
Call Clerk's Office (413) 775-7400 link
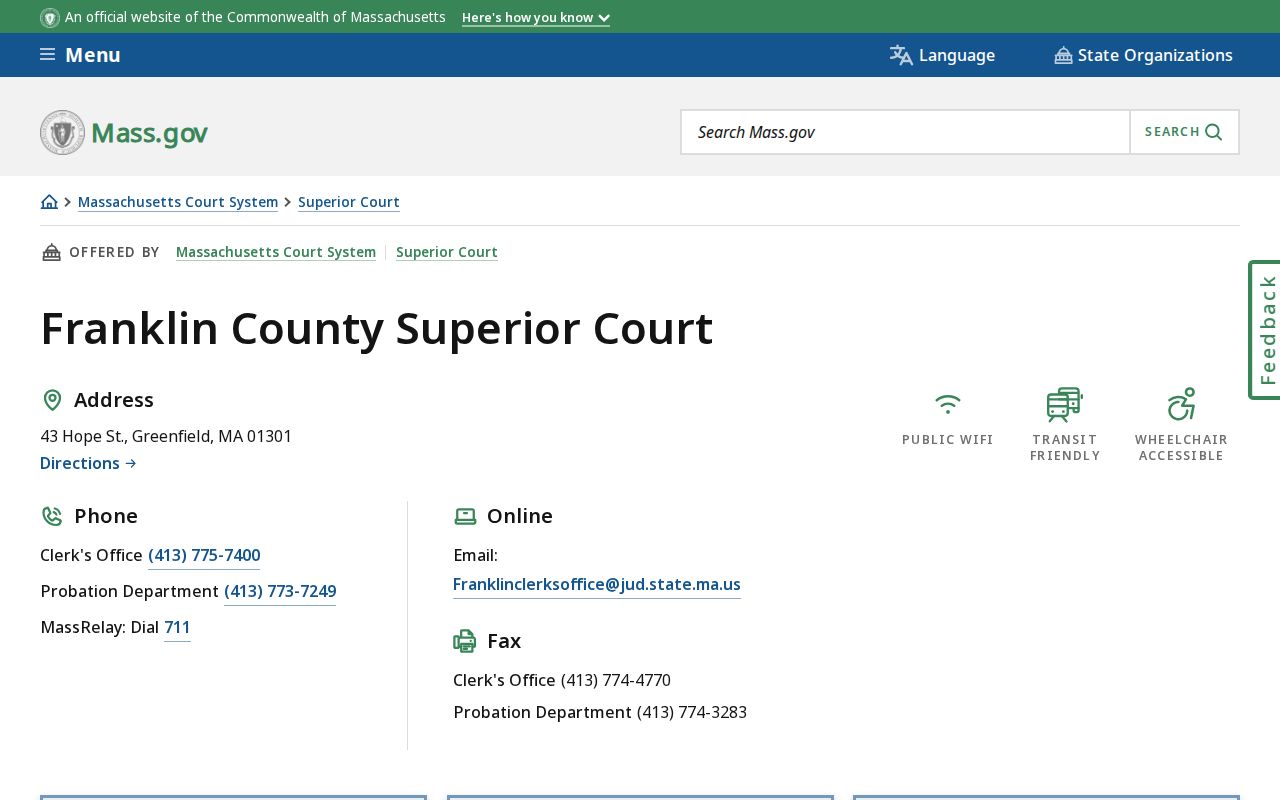coord(204,556)
